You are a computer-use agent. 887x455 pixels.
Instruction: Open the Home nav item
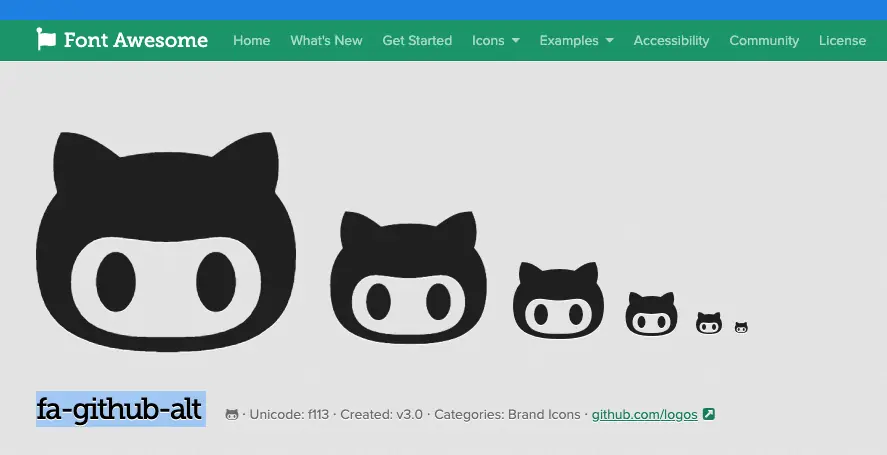(251, 40)
